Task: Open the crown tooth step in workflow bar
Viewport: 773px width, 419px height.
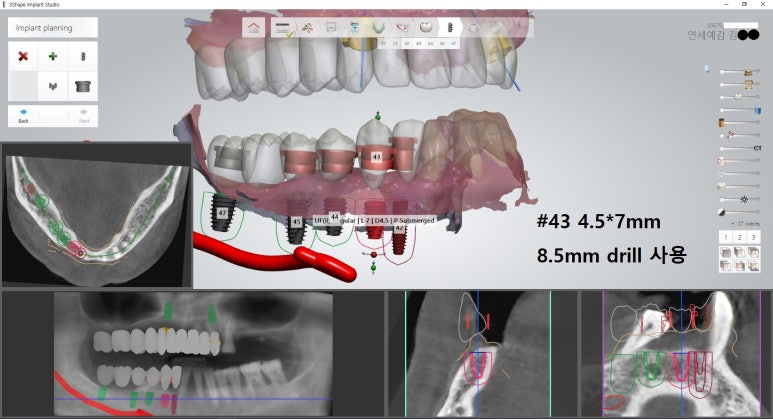Action: 425,28
